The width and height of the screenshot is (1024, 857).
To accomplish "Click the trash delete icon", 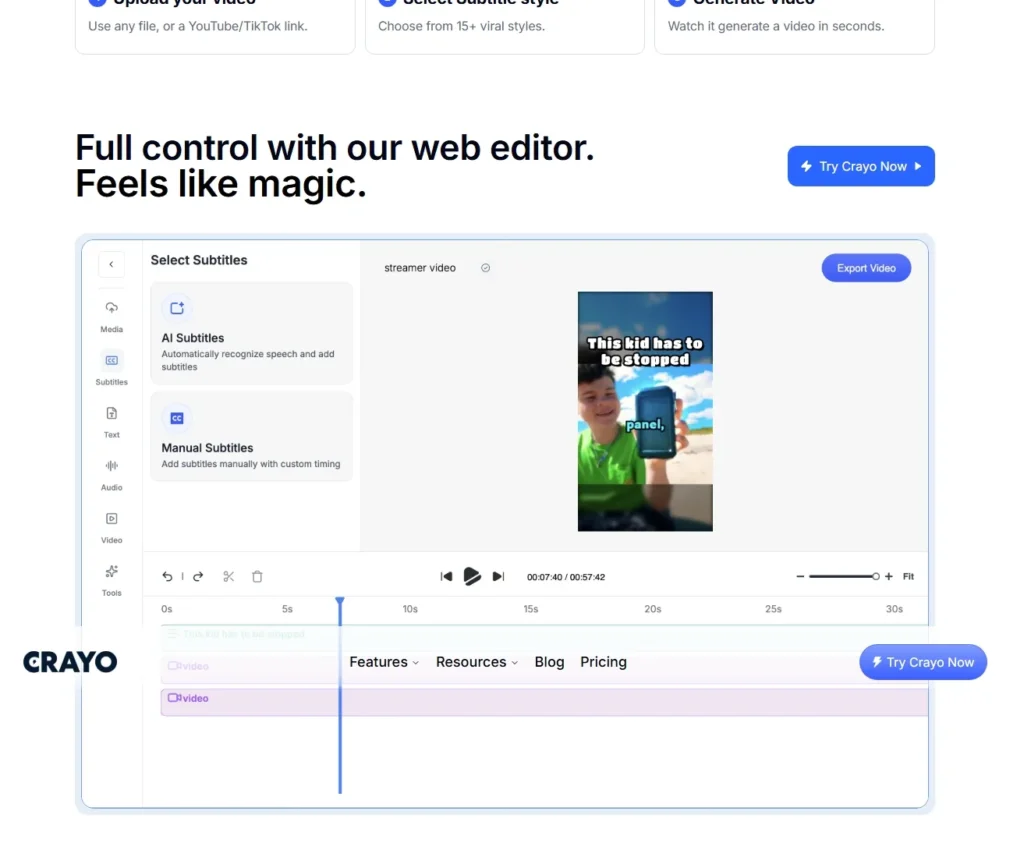I will point(257,577).
